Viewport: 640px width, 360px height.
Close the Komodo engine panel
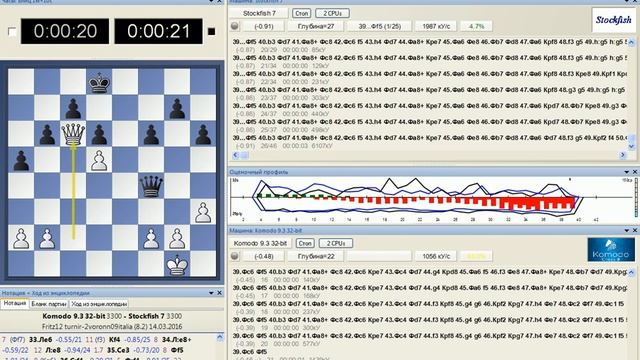(635, 231)
